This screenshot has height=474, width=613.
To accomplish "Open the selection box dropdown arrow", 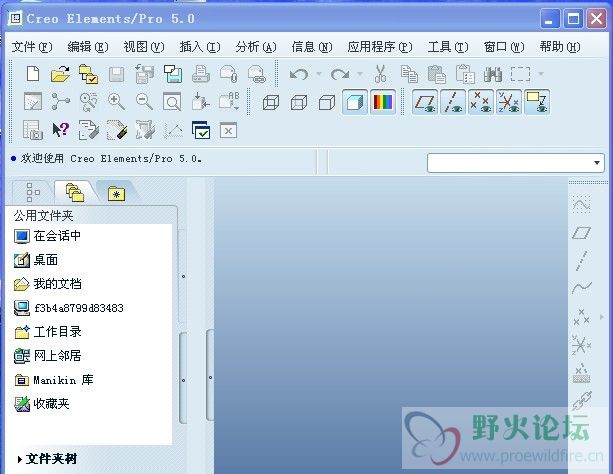I will pos(541,74).
